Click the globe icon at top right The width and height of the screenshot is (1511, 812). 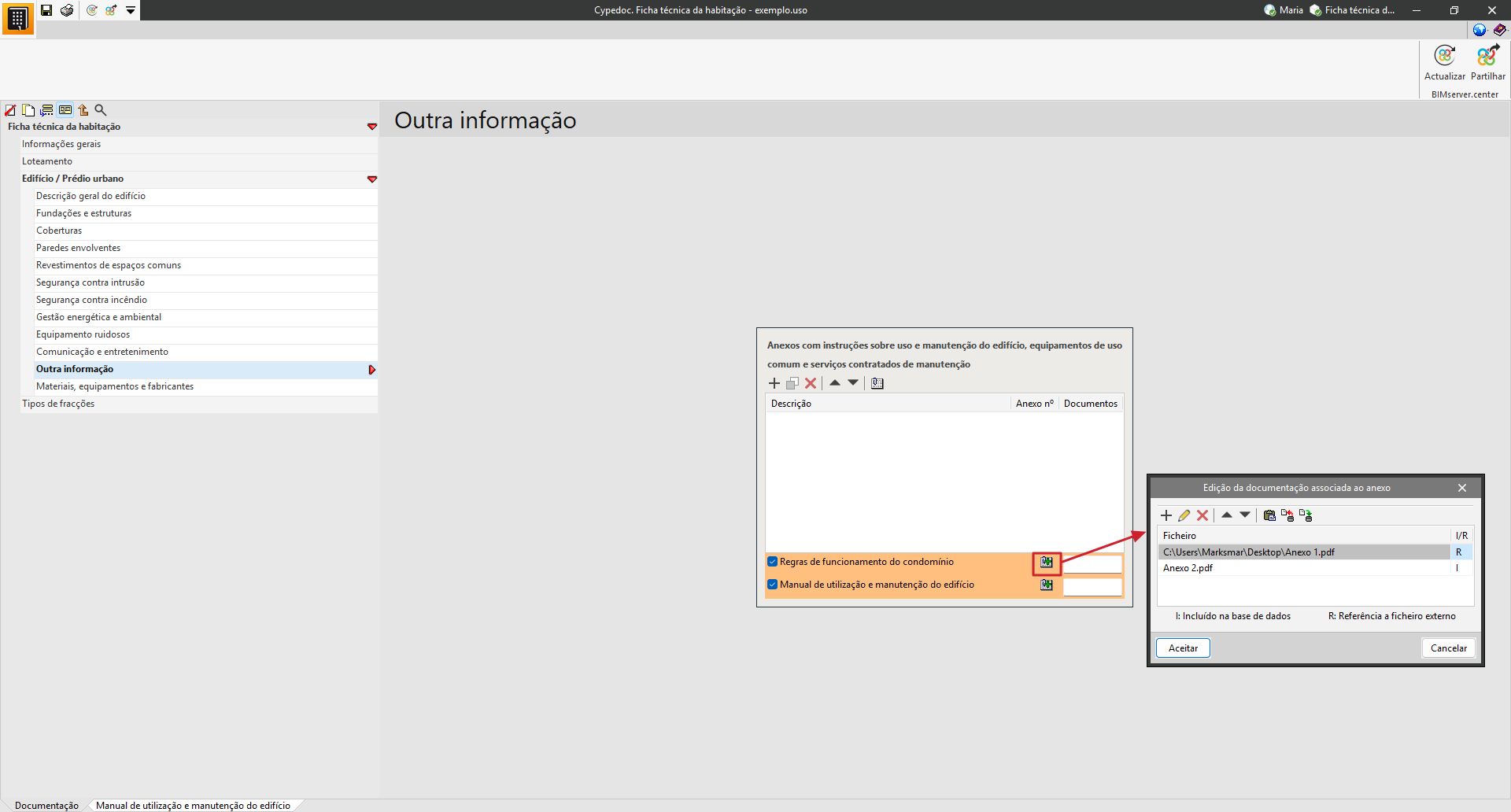click(1480, 30)
